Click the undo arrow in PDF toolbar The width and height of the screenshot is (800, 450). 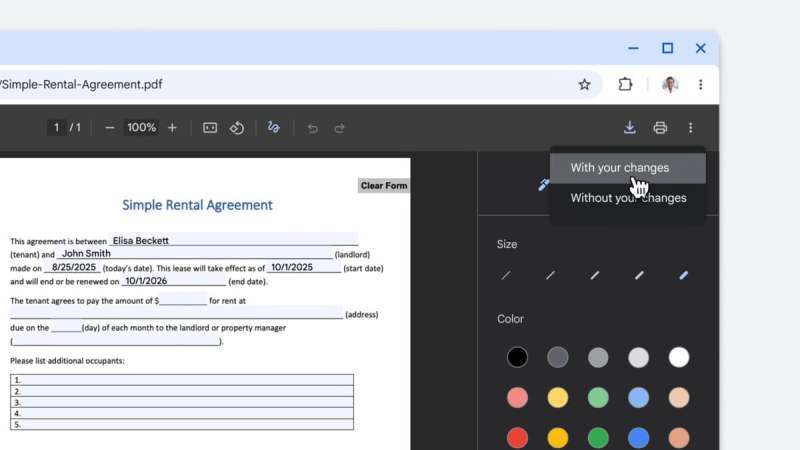(x=313, y=128)
